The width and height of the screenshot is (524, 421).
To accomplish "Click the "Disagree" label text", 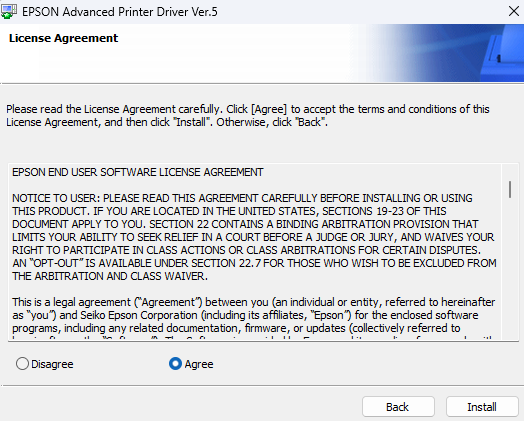I will (52, 364).
